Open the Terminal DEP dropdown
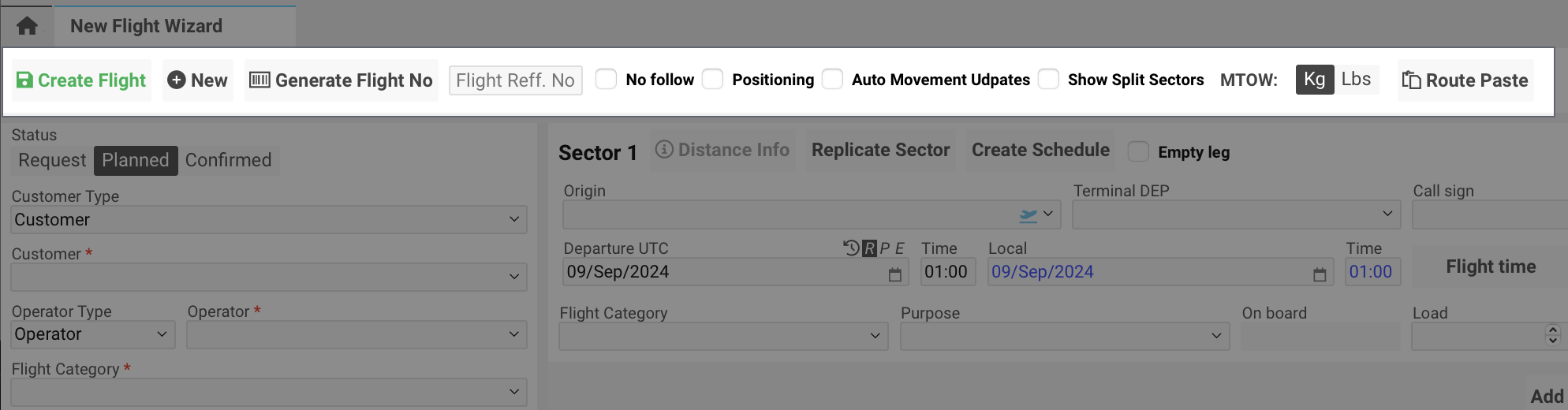1568x410 pixels. (1236, 214)
